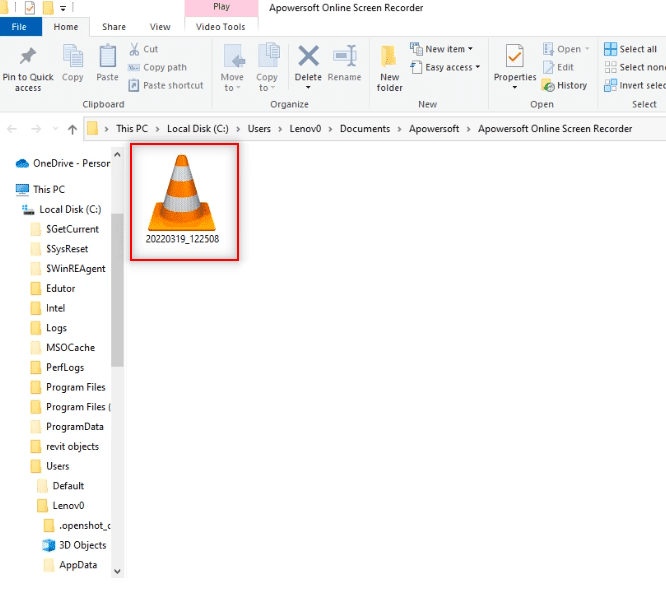Open the New item dropdown
This screenshot has width=666, height=595.
click(x=441, y=49)
